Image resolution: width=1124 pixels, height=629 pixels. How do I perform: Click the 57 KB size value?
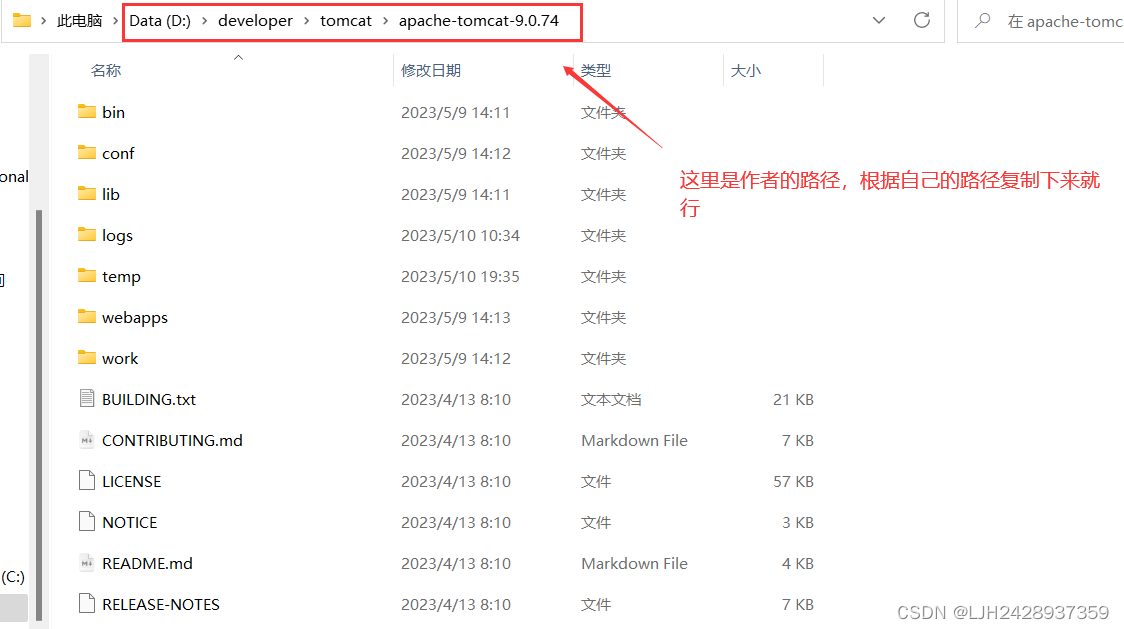(x=794, y=481)
